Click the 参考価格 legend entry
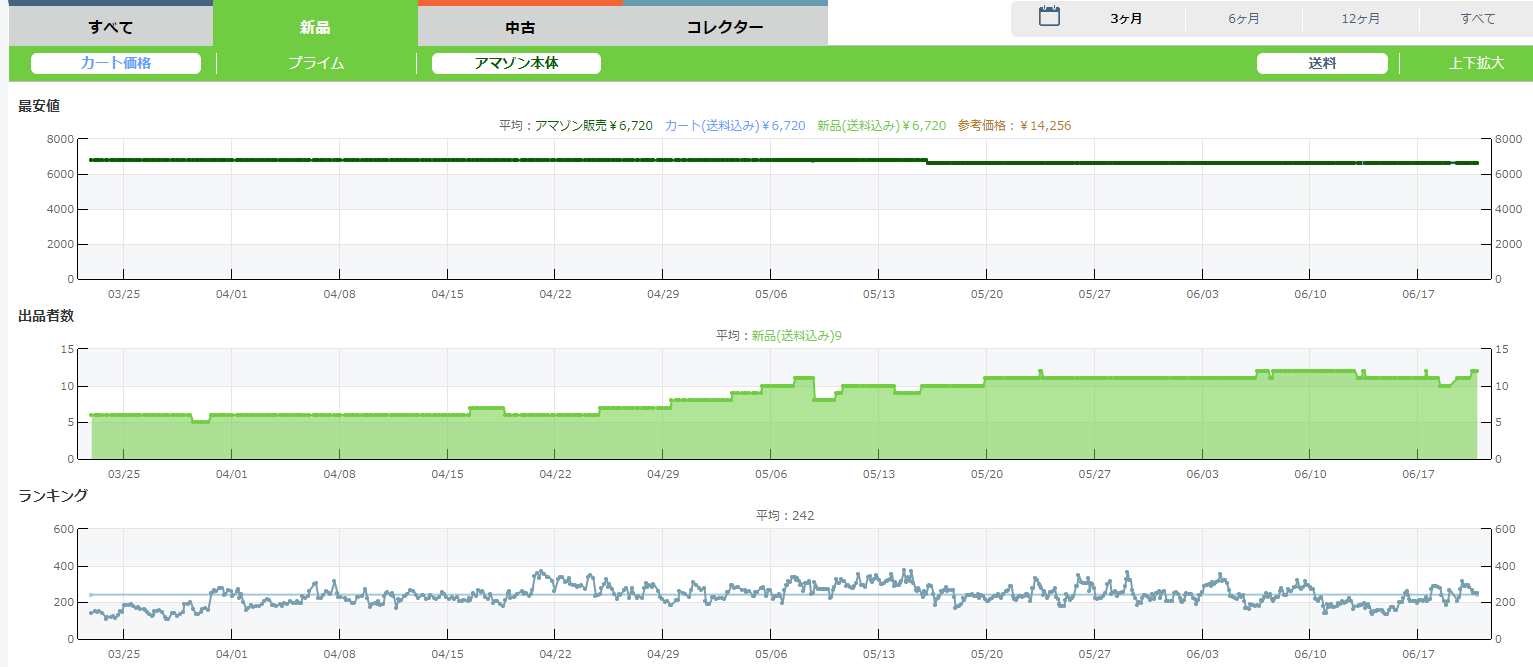This screenshot has height=667, width=1533. click(1014, 126)
